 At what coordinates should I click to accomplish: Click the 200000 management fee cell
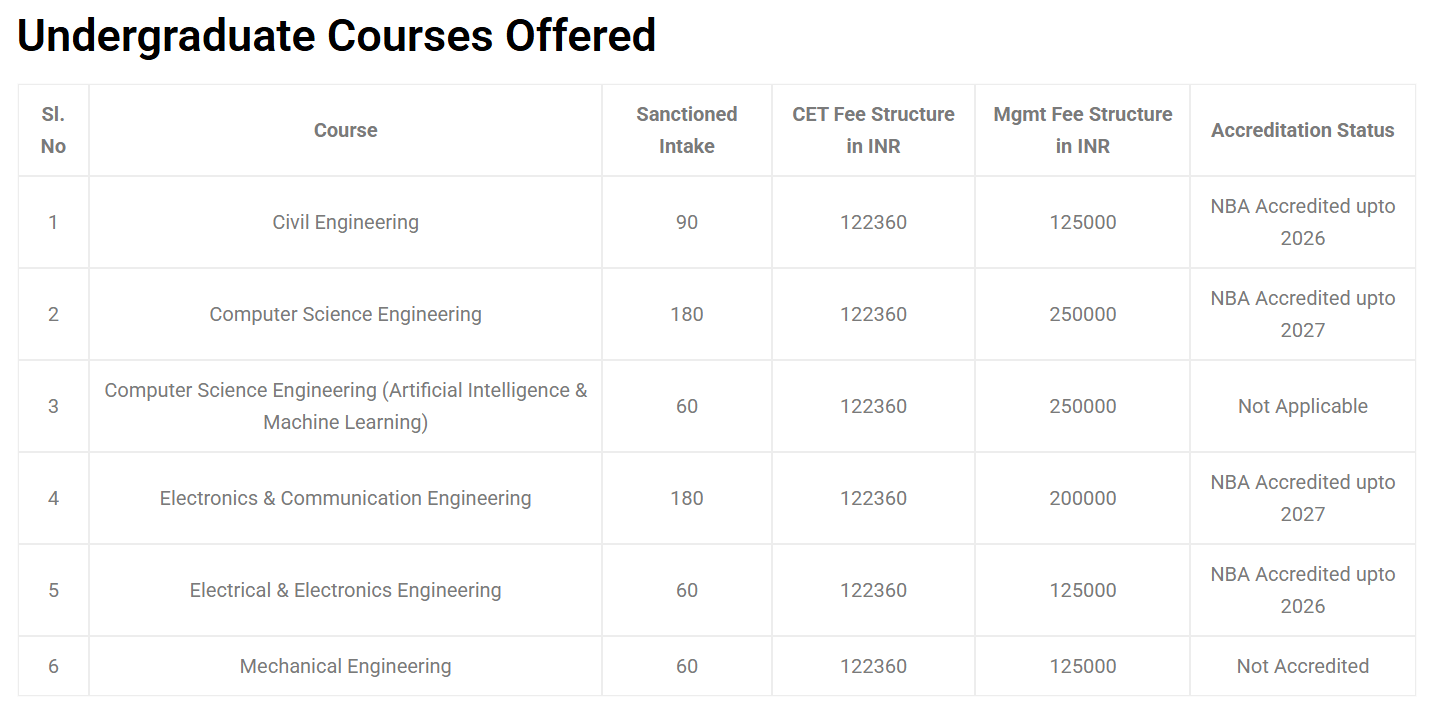pos(1082,498)
